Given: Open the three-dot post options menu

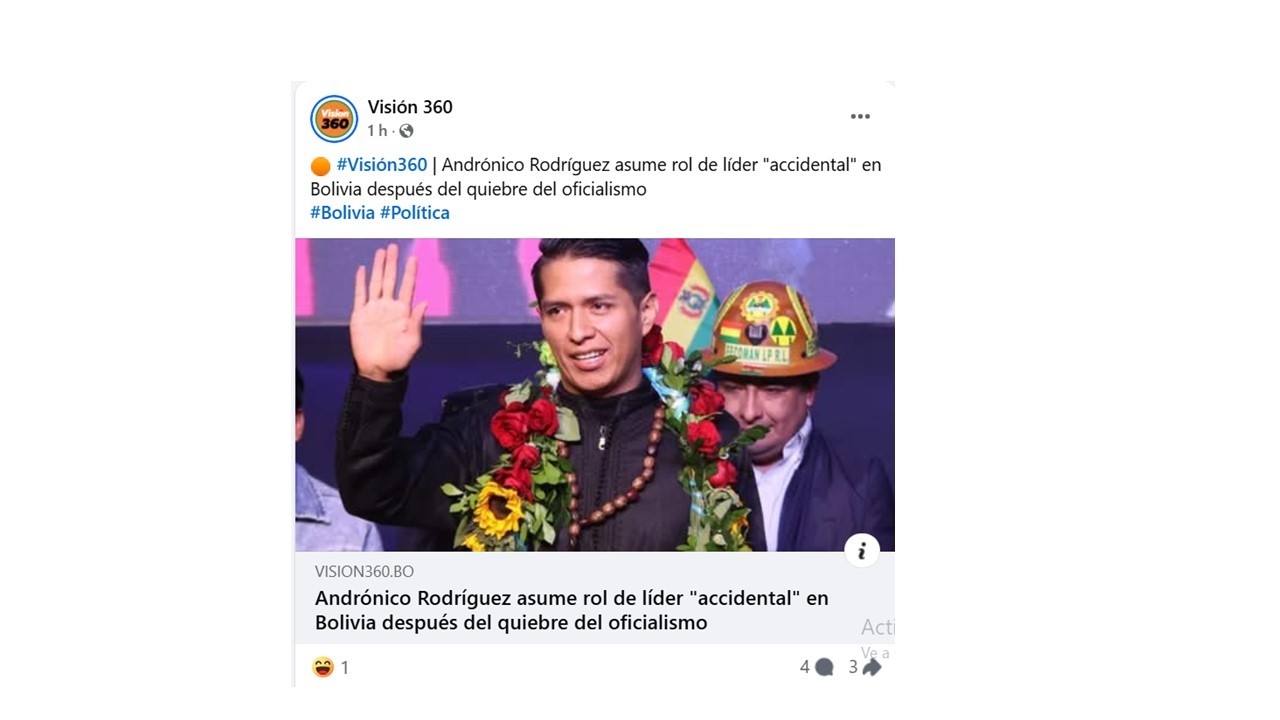Looking at the screenshot, I should tap(860, 117).
